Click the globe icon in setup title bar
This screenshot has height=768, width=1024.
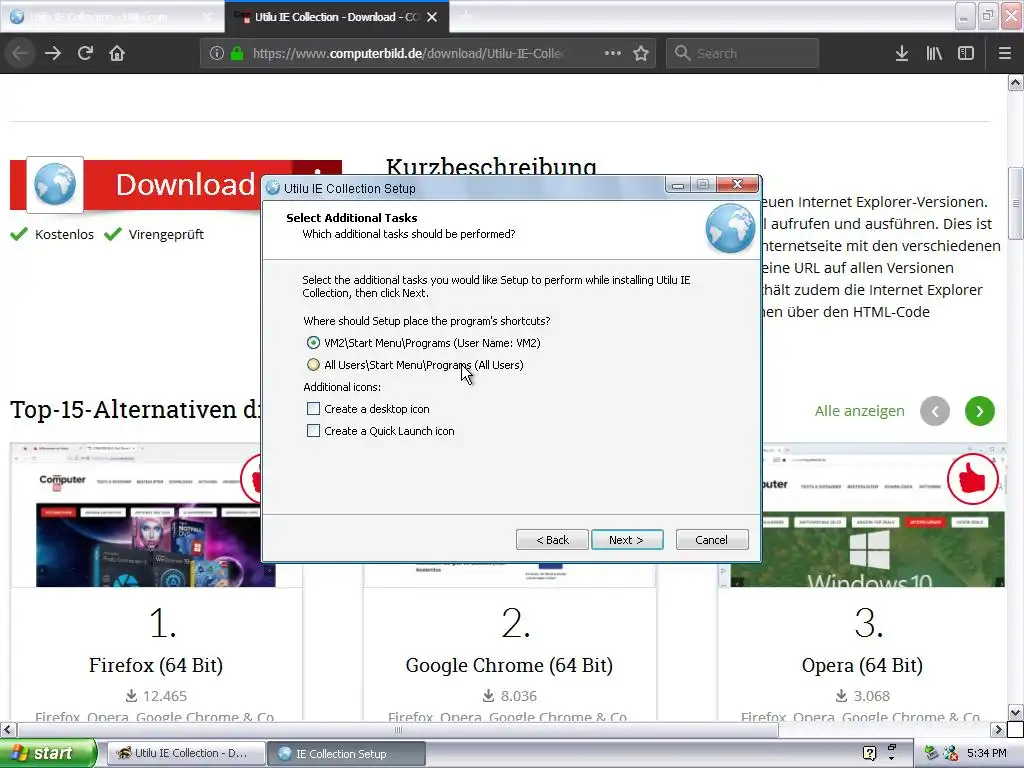click(273, 188)
